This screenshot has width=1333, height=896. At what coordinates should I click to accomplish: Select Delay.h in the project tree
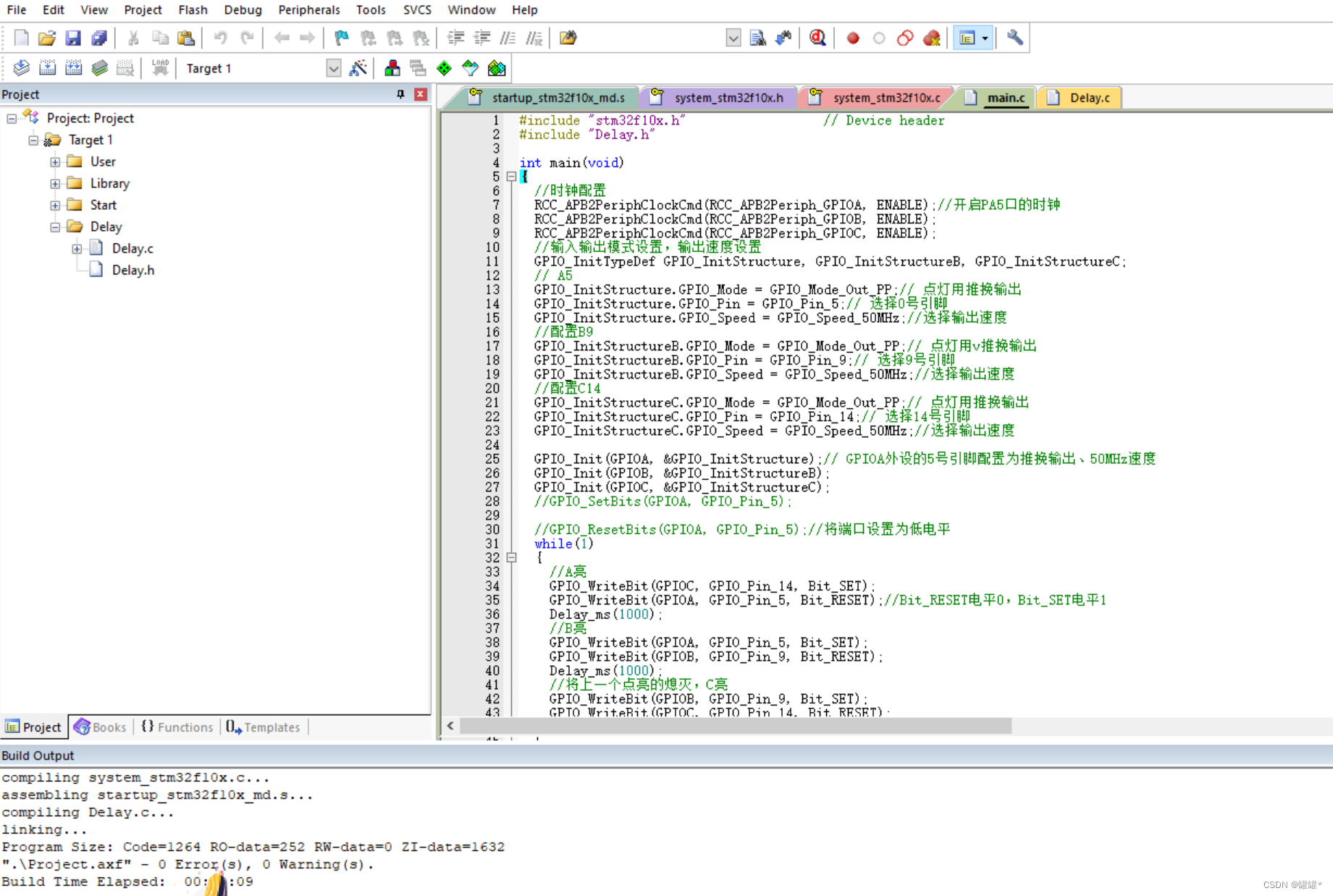point(133,271)
